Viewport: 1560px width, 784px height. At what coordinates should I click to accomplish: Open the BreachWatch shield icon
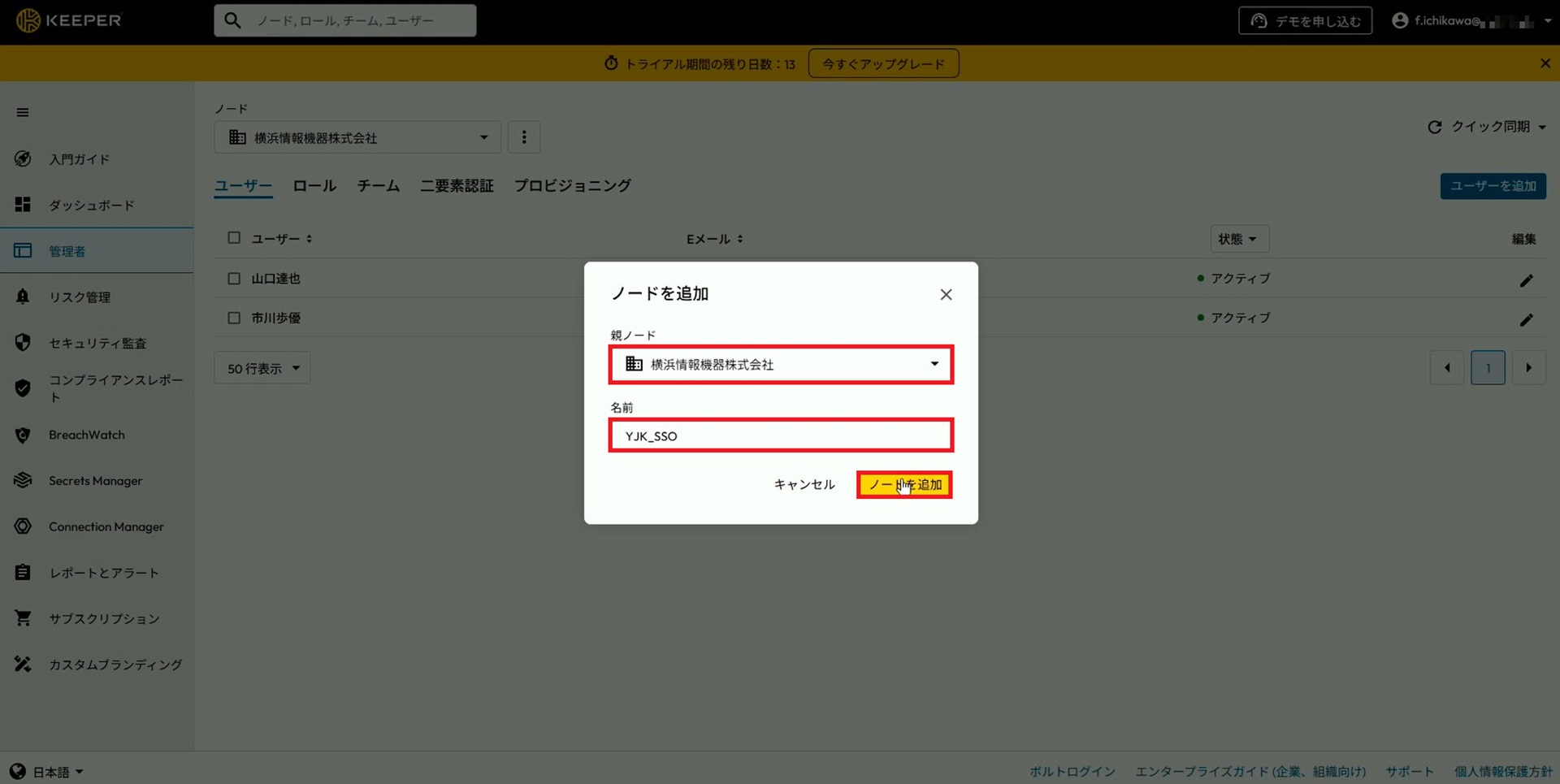click(23, 435)
